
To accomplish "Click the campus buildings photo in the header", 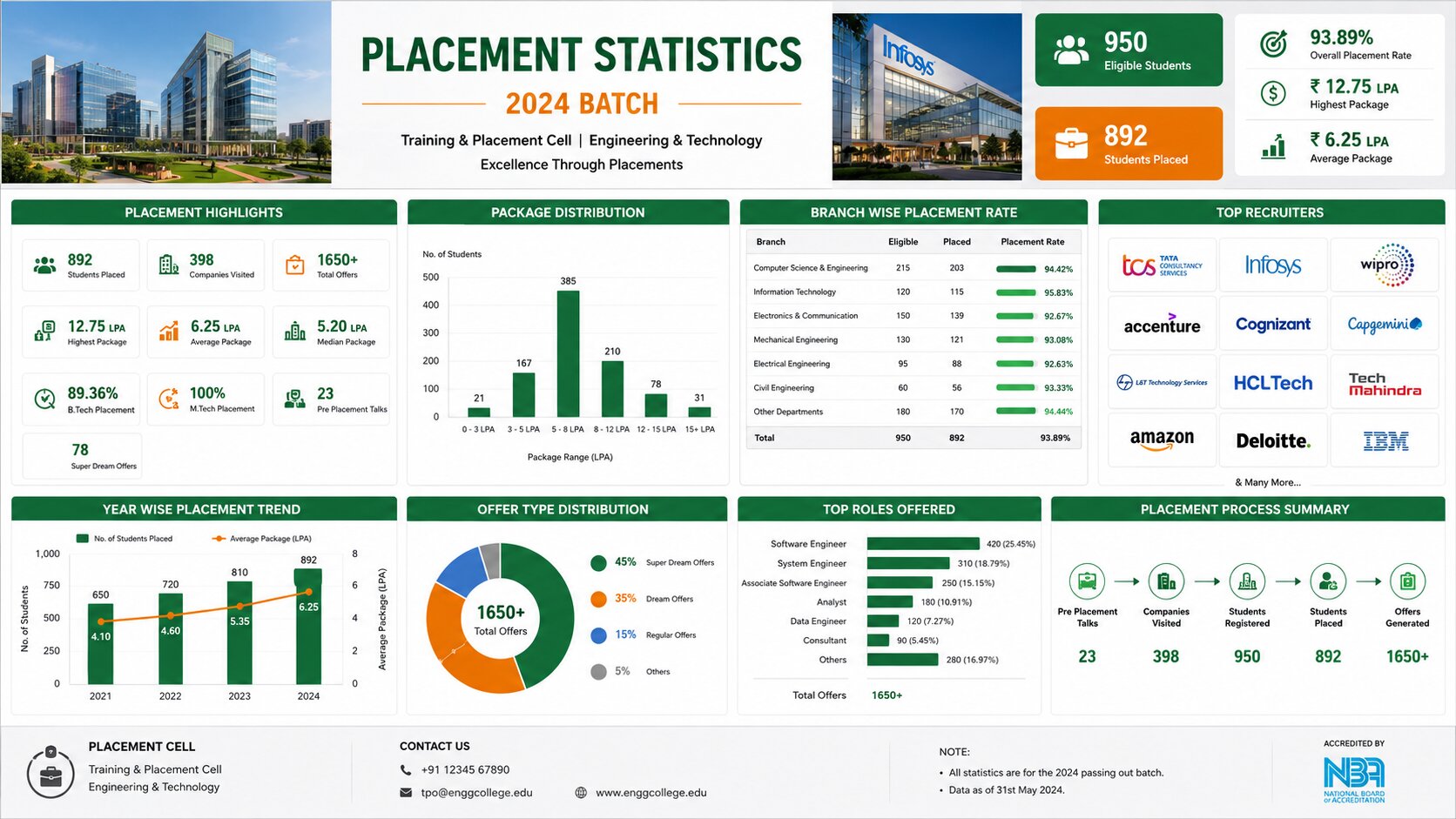I will click(x=166, y=92).
